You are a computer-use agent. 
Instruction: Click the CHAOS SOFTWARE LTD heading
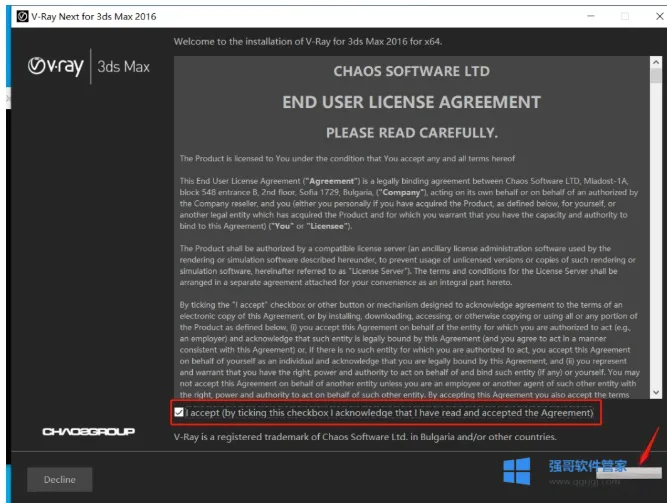[x=411, y=71]
